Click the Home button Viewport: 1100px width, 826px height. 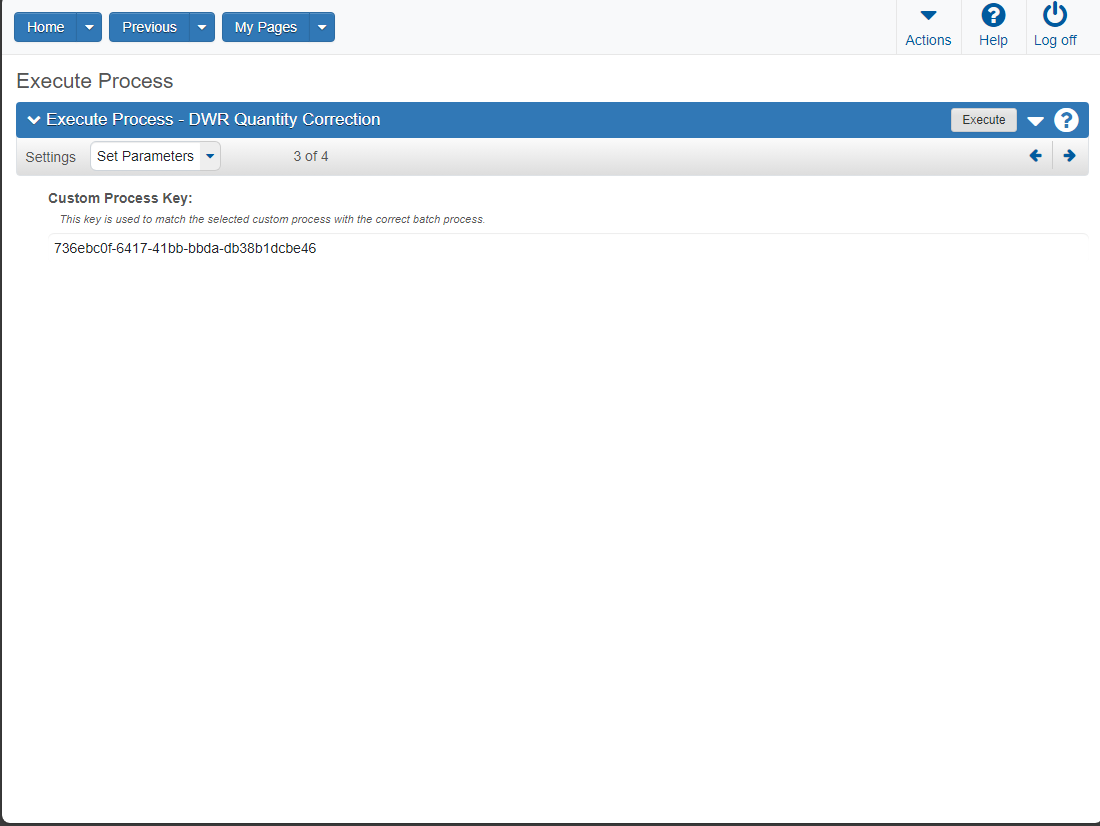[x=46, y=27]
